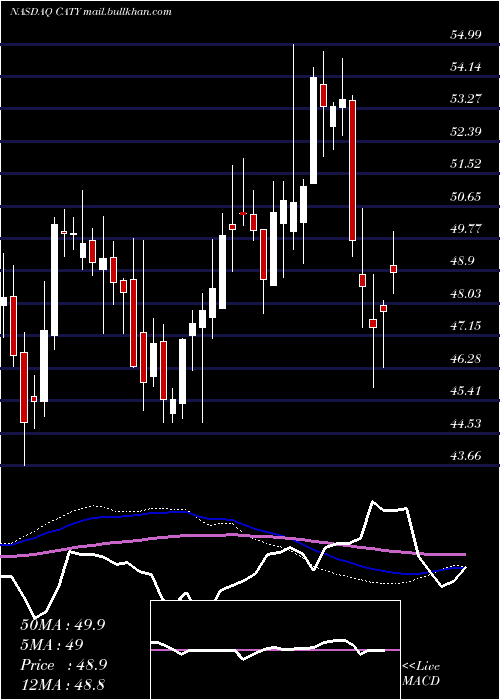Click the 12MA : 48.8 readout
Screen dimensions: 500x700
(62, 685)
